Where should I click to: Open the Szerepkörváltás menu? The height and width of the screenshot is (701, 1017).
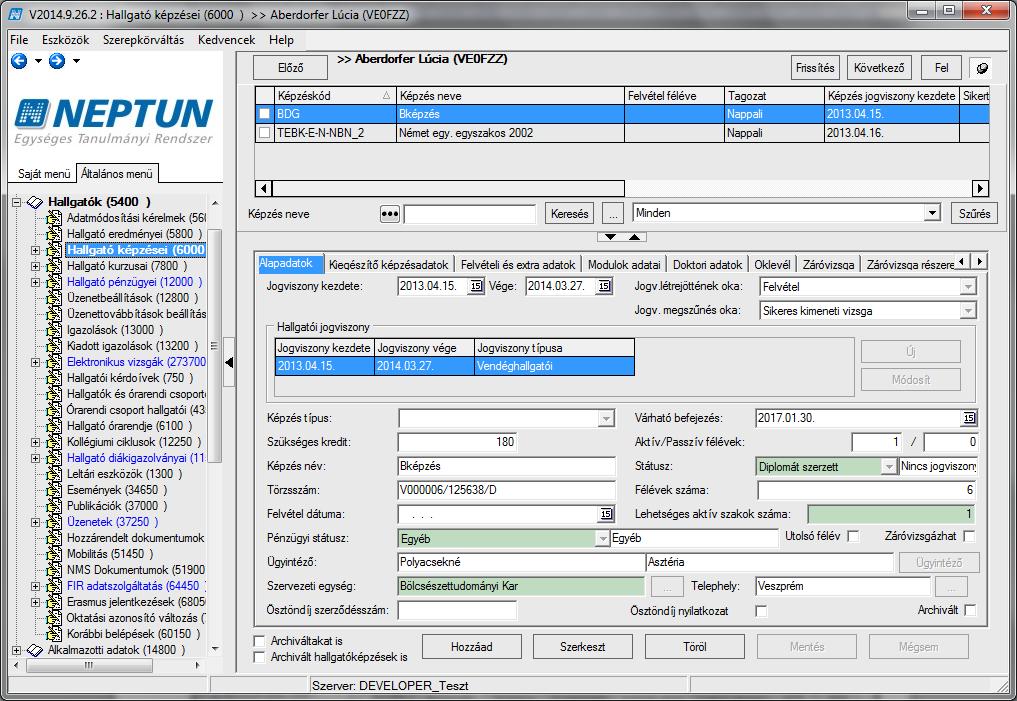143,40
